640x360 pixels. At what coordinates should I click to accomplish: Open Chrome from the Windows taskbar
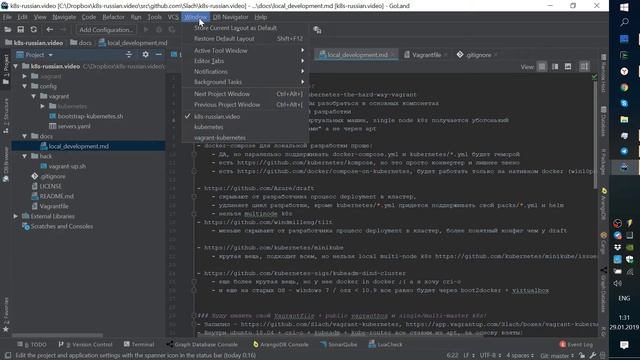click(x=624, y=87)
